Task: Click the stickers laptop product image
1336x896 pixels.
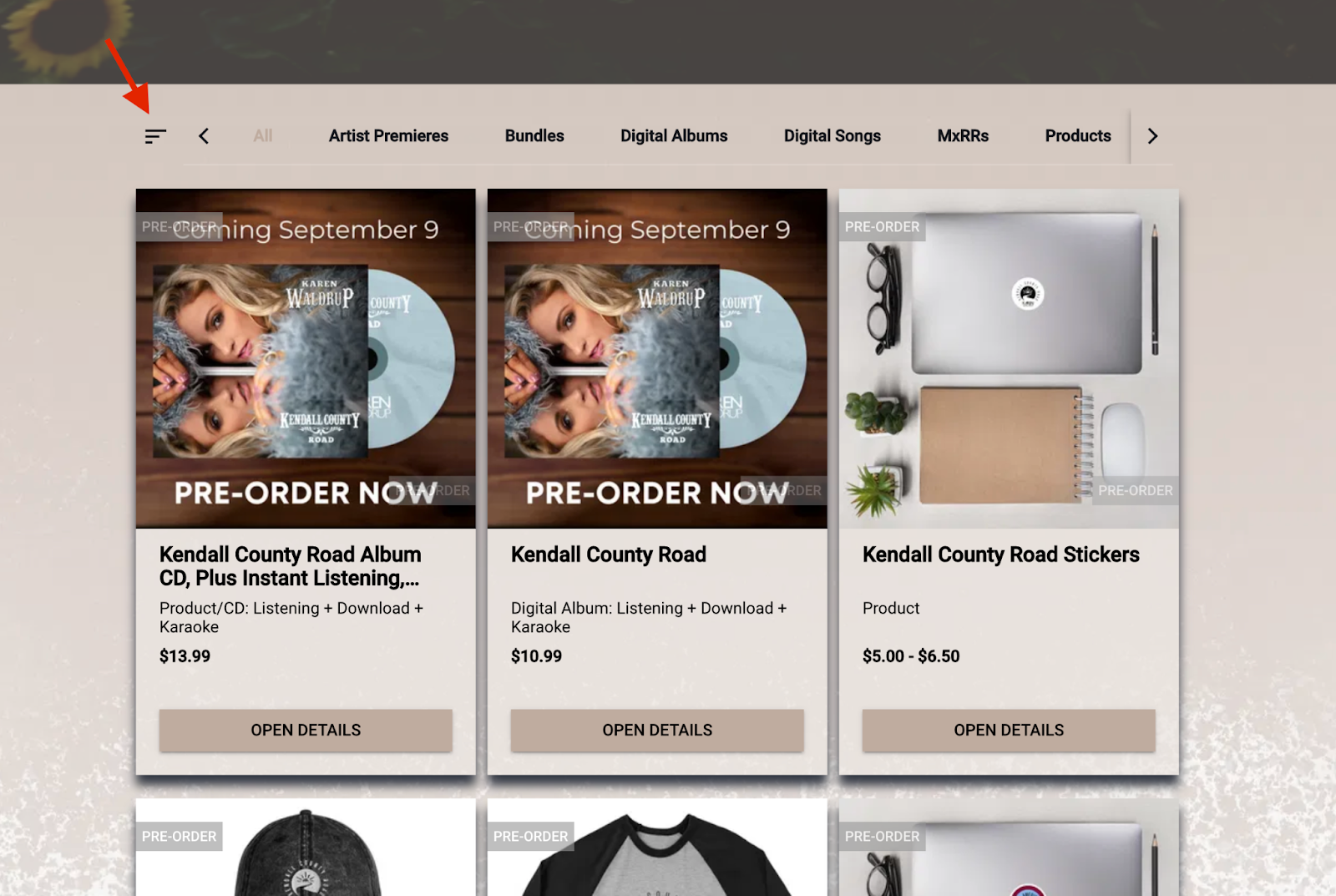Action: [x=1009, y=358]
